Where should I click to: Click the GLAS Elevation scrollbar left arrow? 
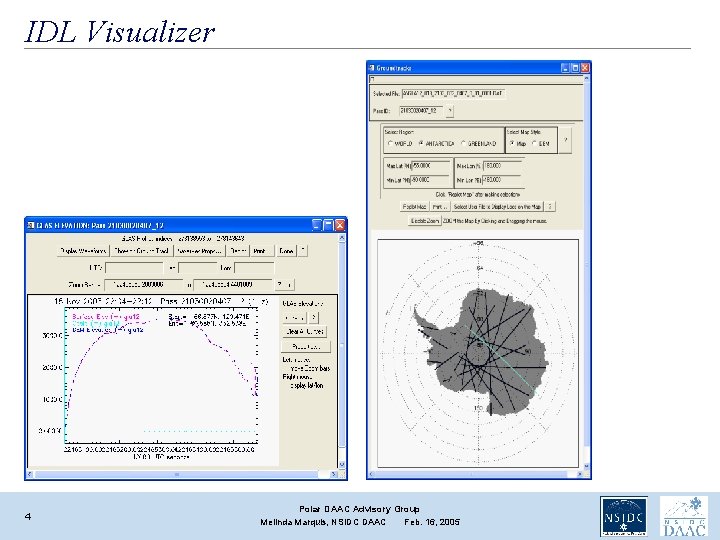pyautogui.click(x=30, y=474)
